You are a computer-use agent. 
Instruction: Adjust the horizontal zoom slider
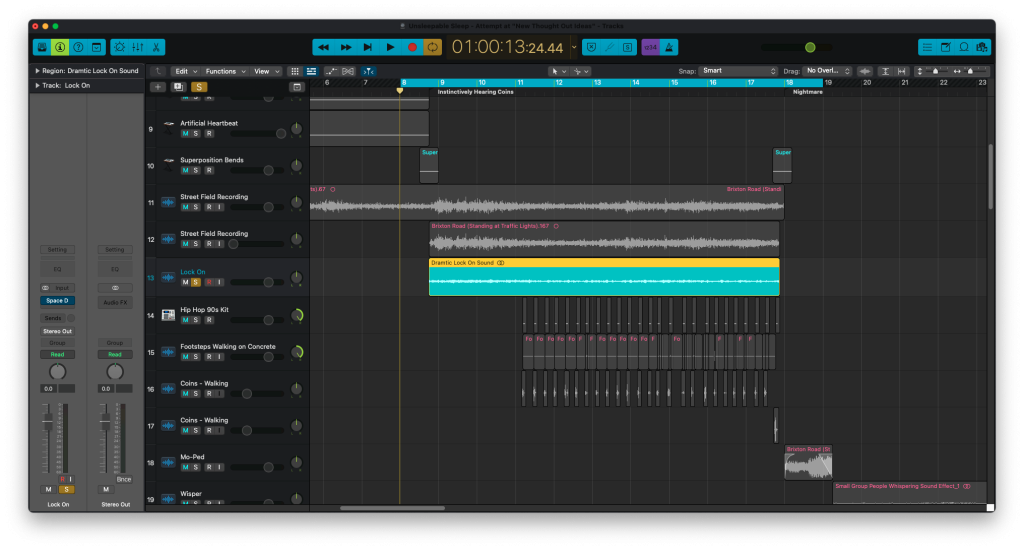point(969,71)
